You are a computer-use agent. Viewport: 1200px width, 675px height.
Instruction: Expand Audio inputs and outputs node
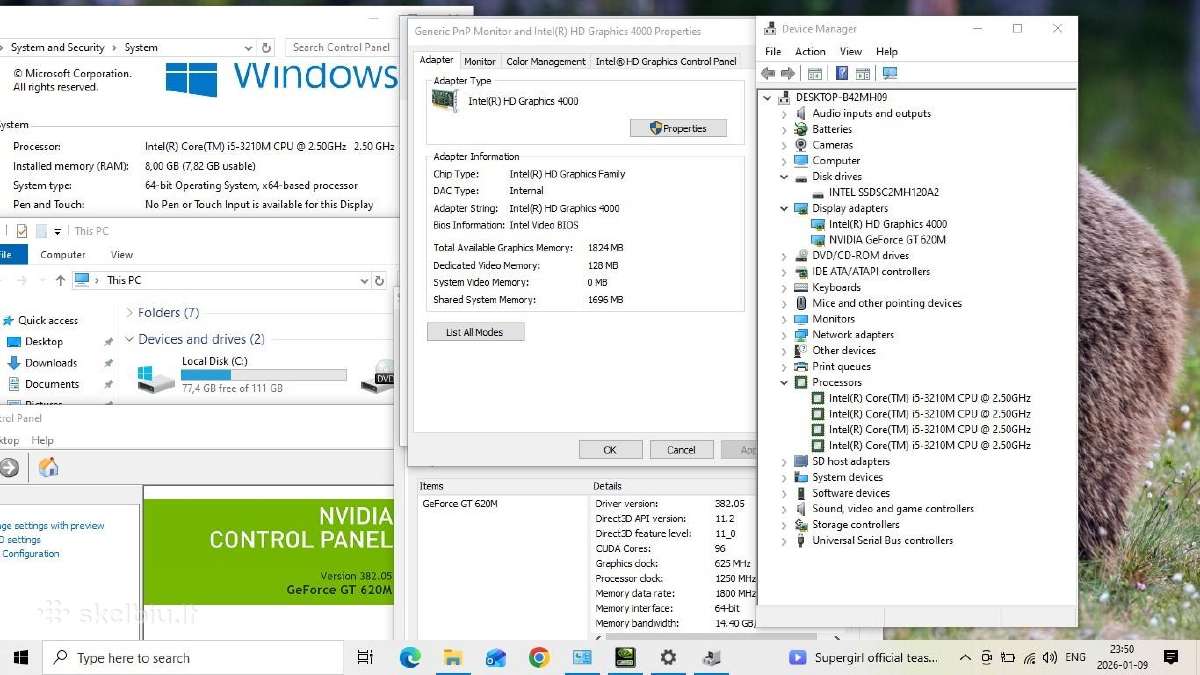(784, 114)
